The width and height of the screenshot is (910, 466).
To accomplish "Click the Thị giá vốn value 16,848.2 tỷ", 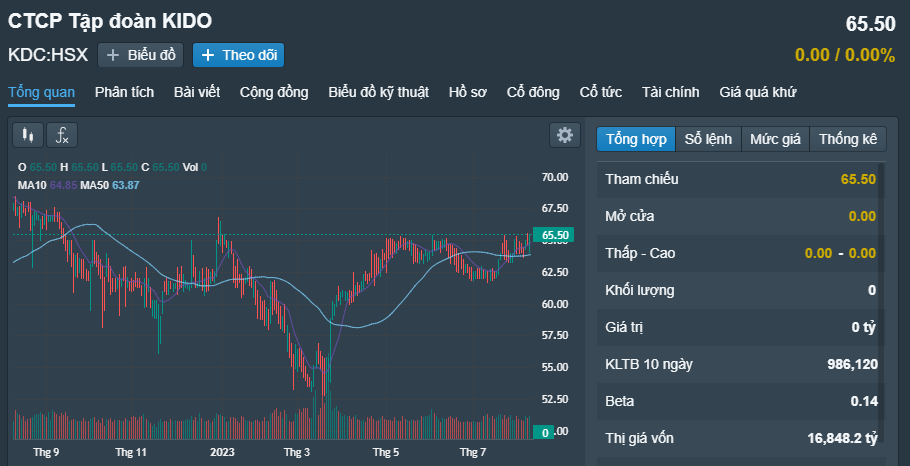I will point(842,438).
